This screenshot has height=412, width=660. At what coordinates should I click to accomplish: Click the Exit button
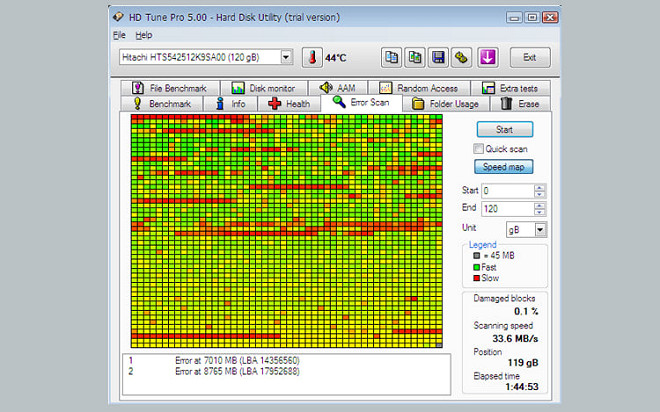coord(530,57)
